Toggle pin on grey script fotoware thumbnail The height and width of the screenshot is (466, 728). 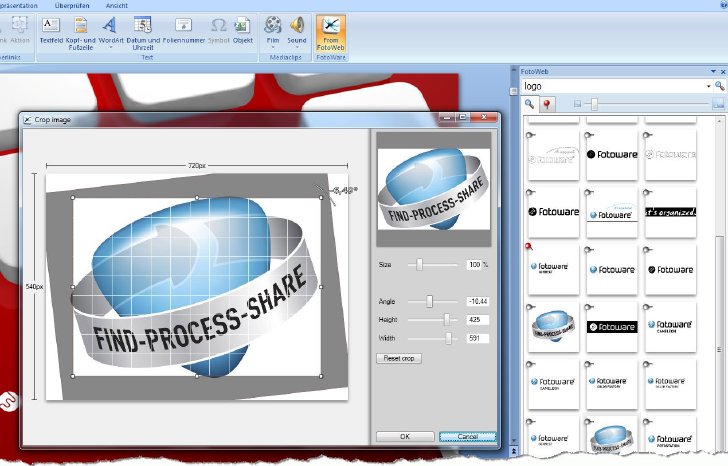click(x=531, y=135)
